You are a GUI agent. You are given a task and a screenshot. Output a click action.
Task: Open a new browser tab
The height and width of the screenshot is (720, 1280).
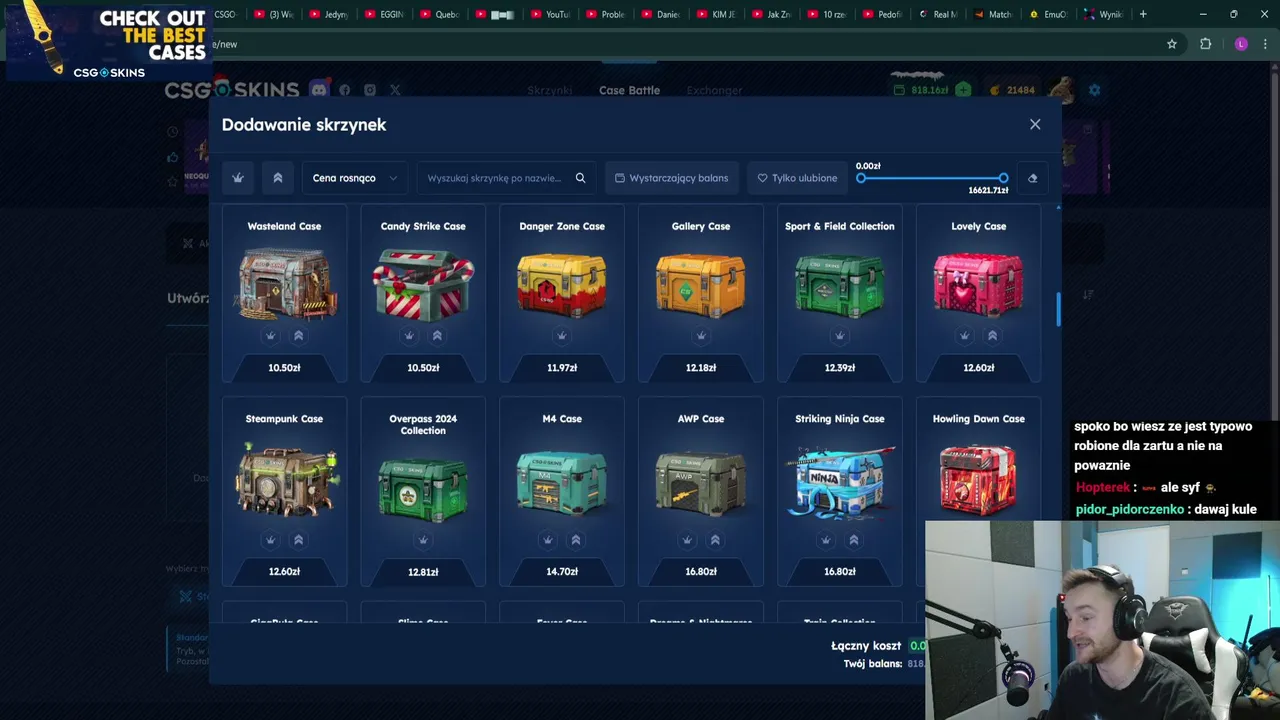(1143, 14)
